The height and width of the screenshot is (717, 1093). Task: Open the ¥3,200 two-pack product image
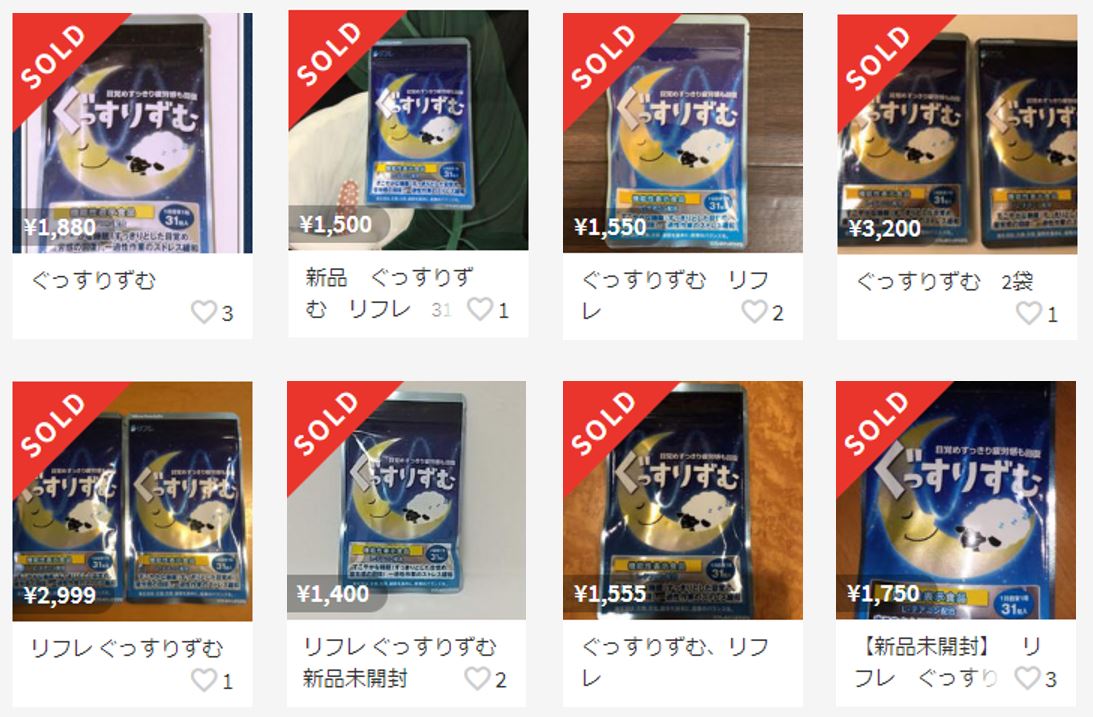pos(957,134)
